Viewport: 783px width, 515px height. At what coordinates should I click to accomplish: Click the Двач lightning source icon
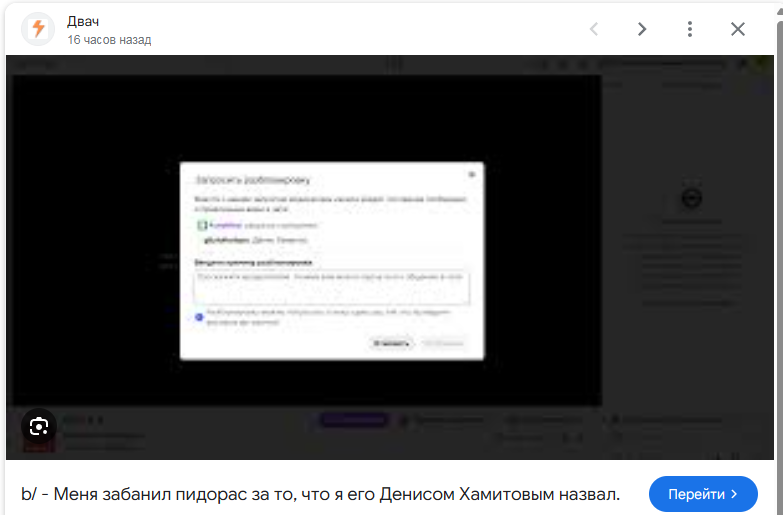click(x=38, y=29)
